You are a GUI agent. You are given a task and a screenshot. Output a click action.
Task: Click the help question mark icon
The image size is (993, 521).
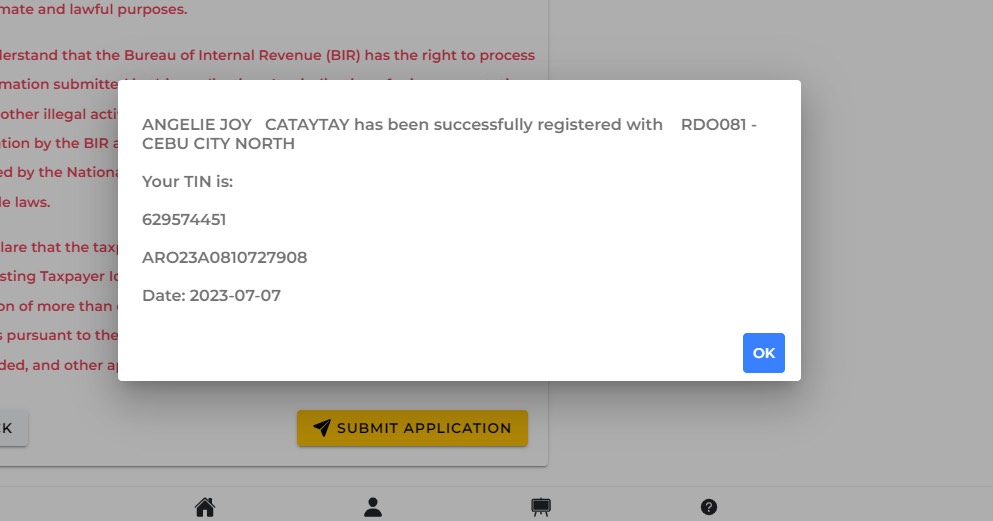click(x=708, y=507)
